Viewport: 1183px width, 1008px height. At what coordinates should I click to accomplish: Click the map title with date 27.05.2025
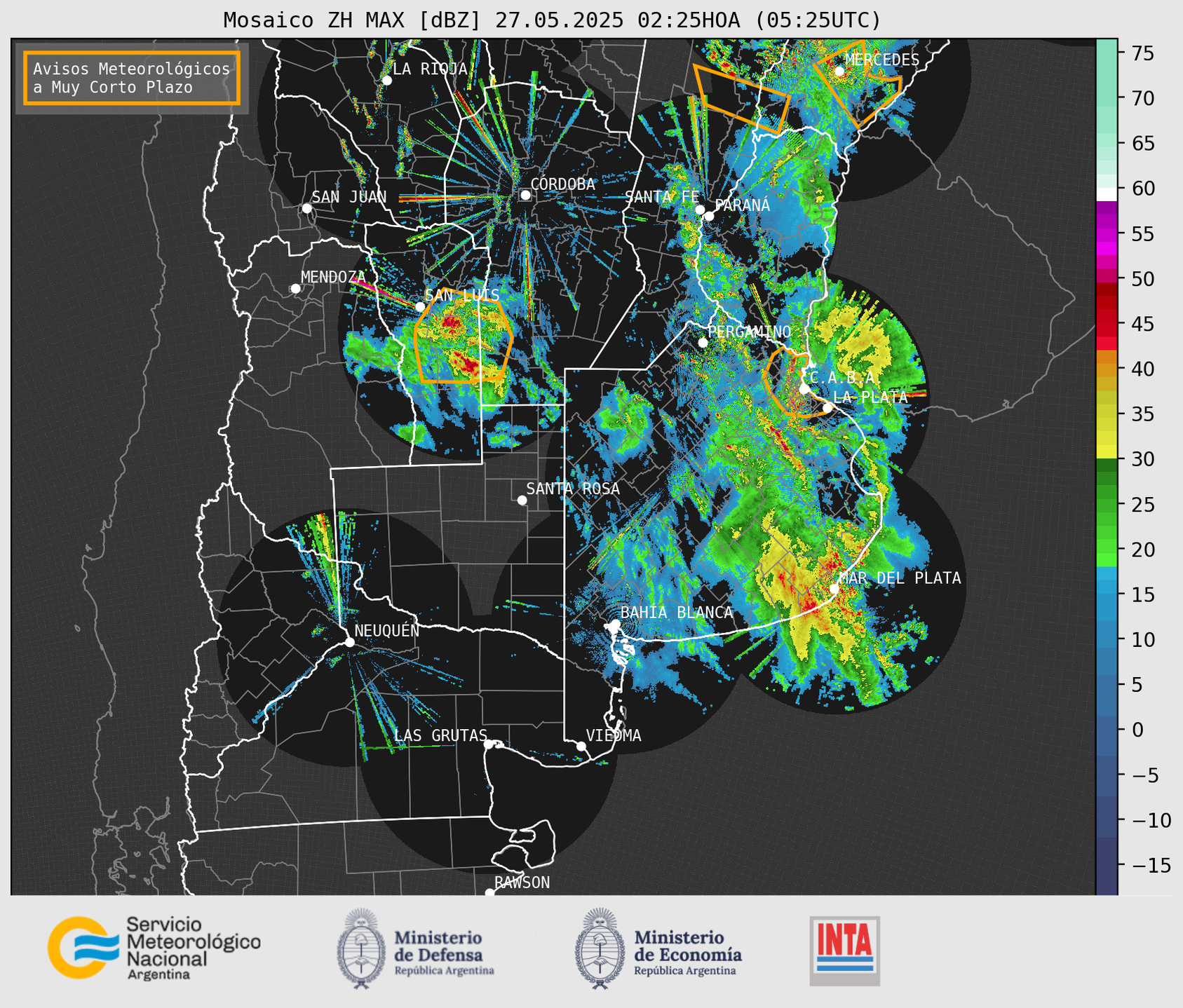pyautogui.click(x=552, y=20)
